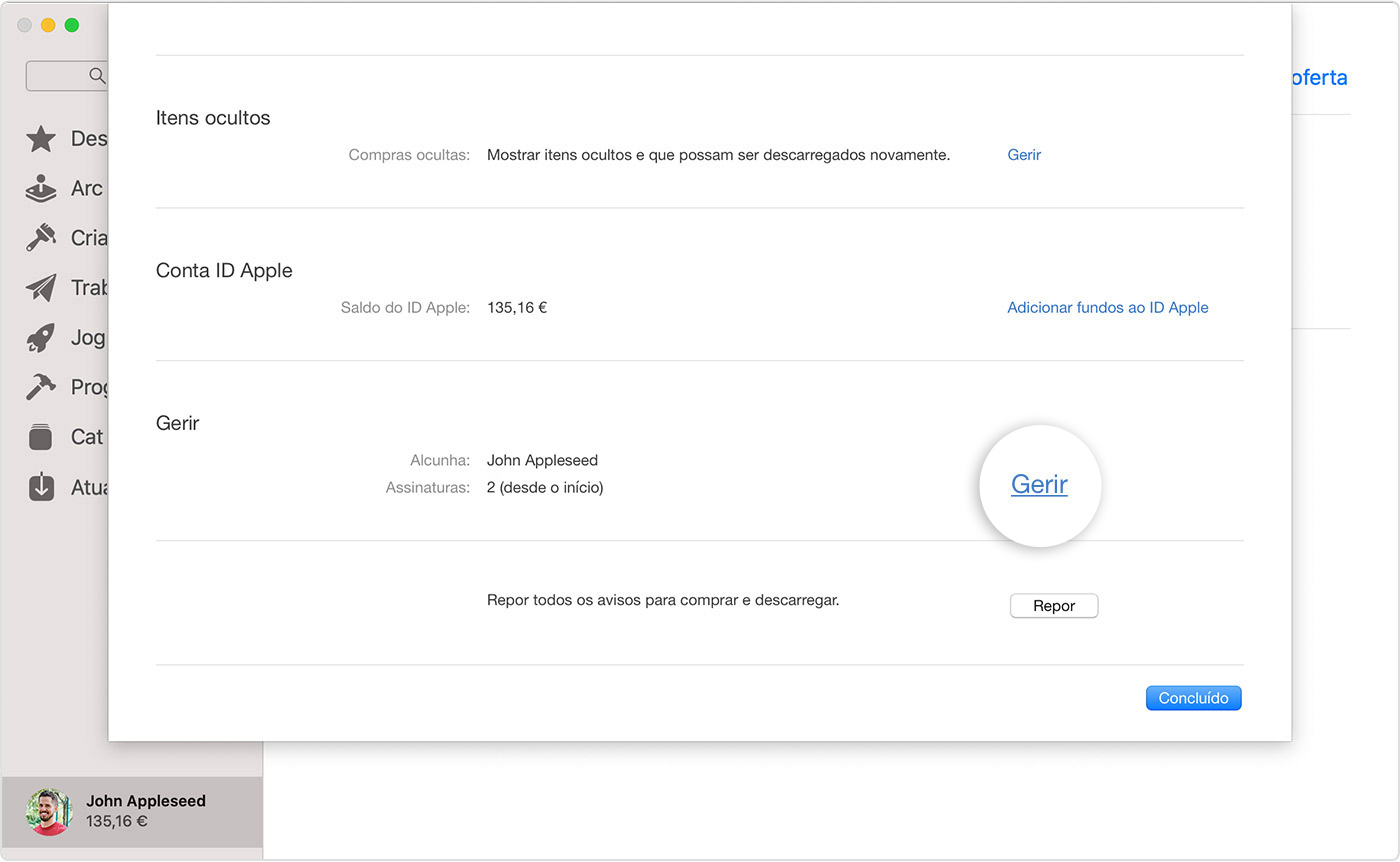Click the sidebar balance 135,16 €

[x=117, y=822]
